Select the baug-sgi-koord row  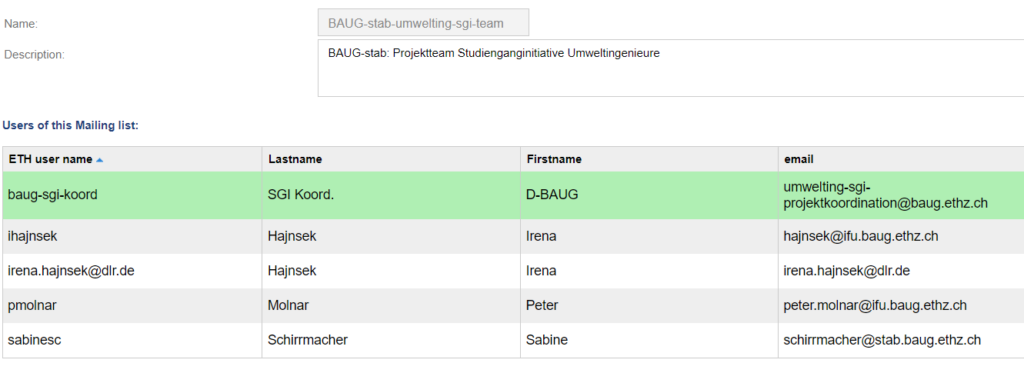513,195
